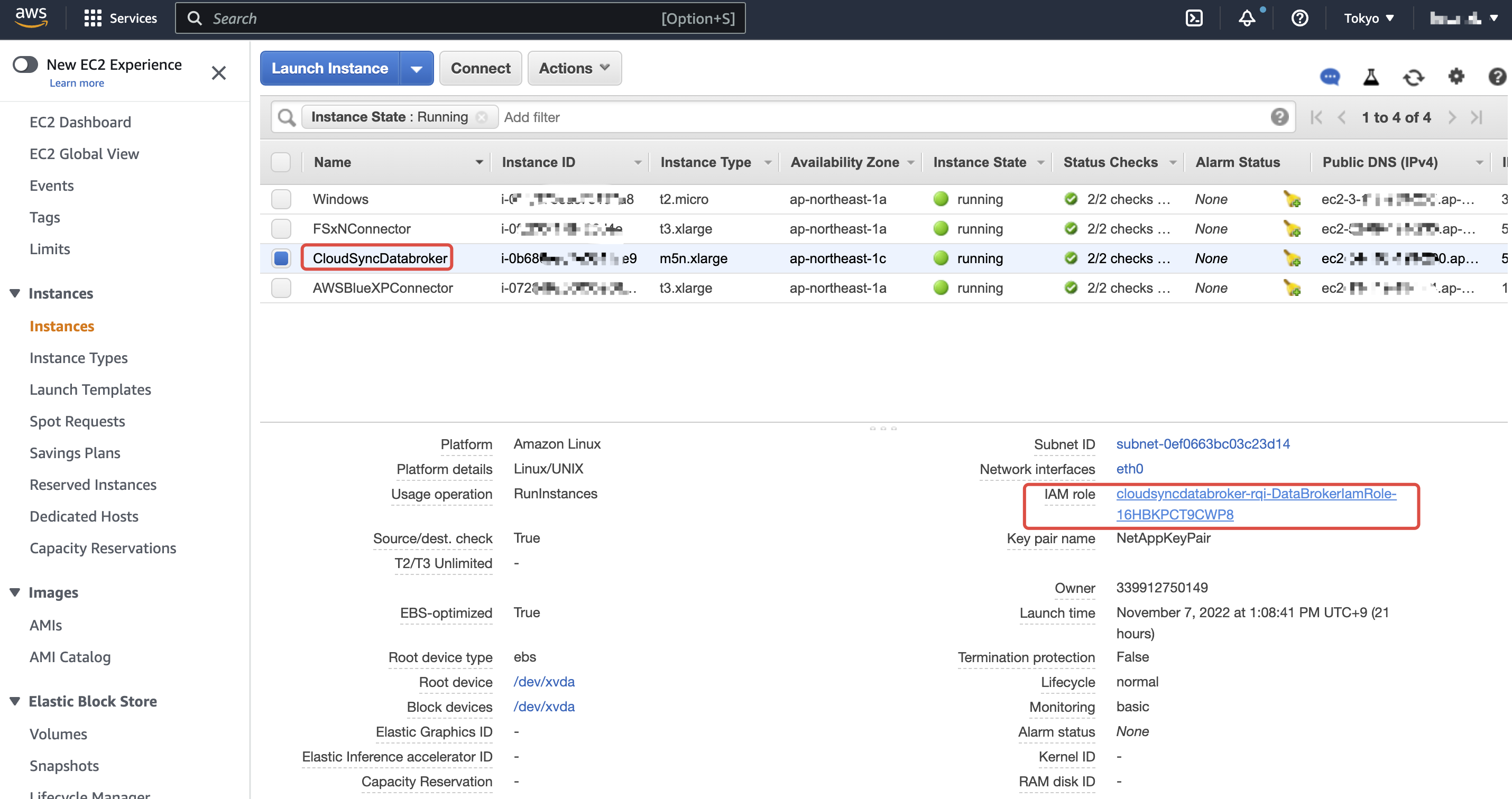View notifications via the bell icon

[x=1247, y=18]
